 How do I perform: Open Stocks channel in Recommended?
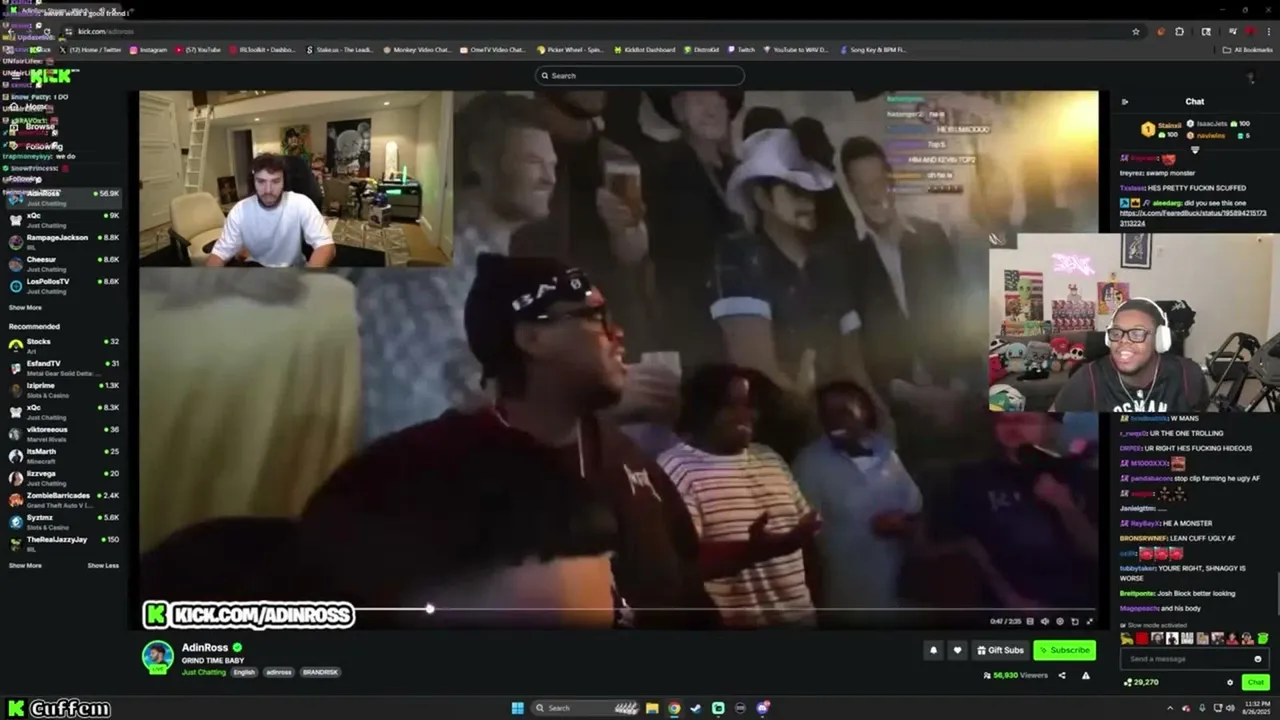pos(62,345)
